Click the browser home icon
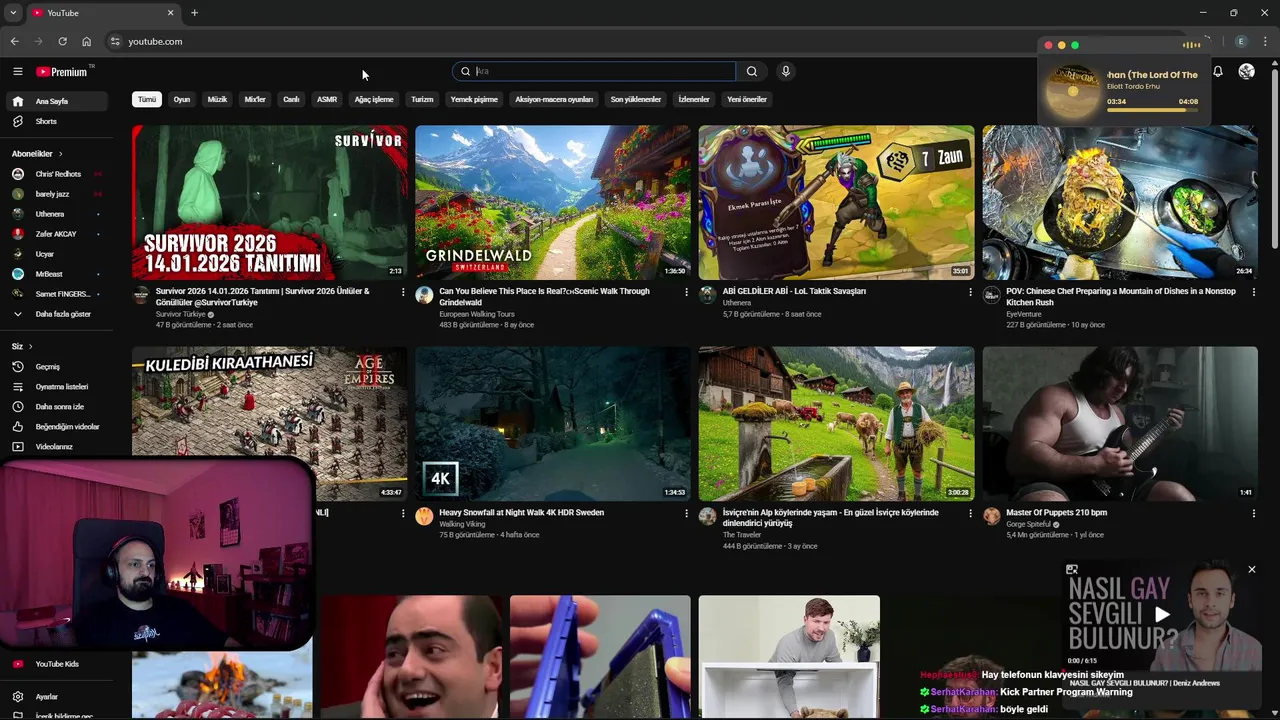Image resolution: width=1280 pixels, height=720 pixels. (x=86, y=41)
